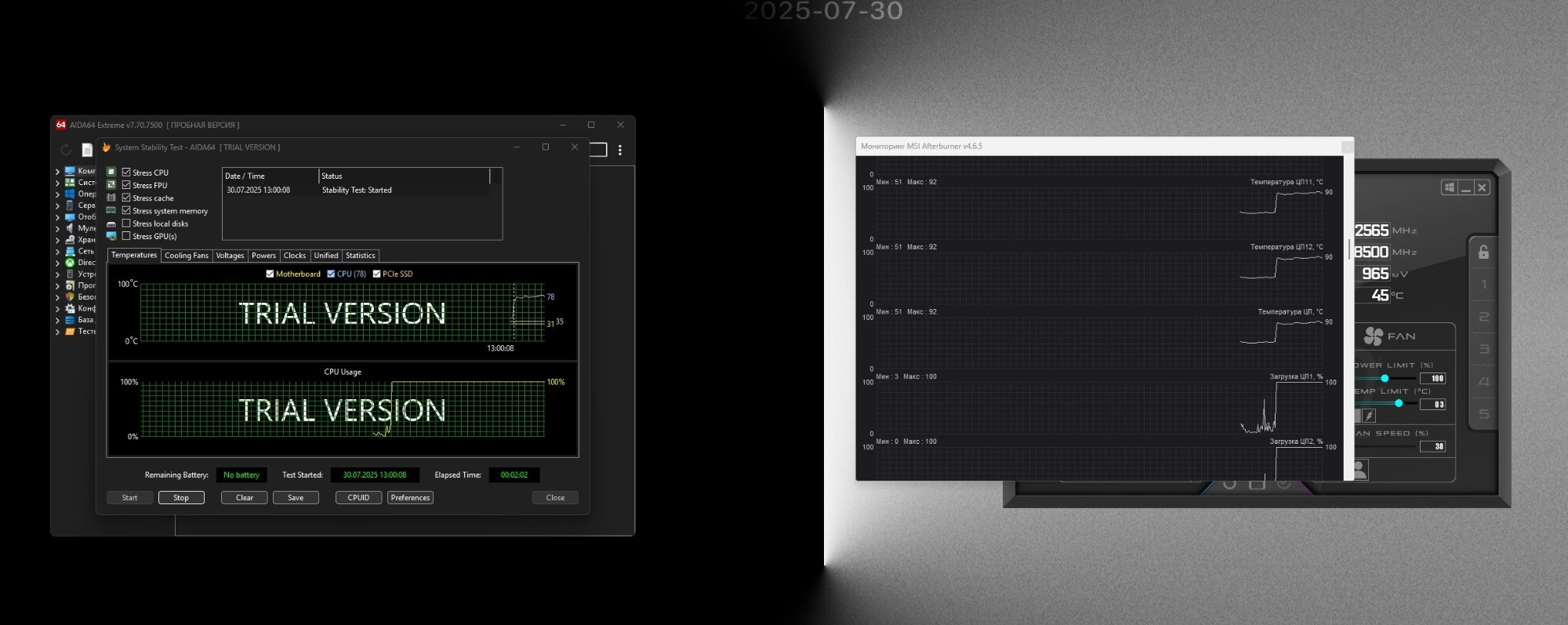Open the Powers tab

tap(263, 256)
